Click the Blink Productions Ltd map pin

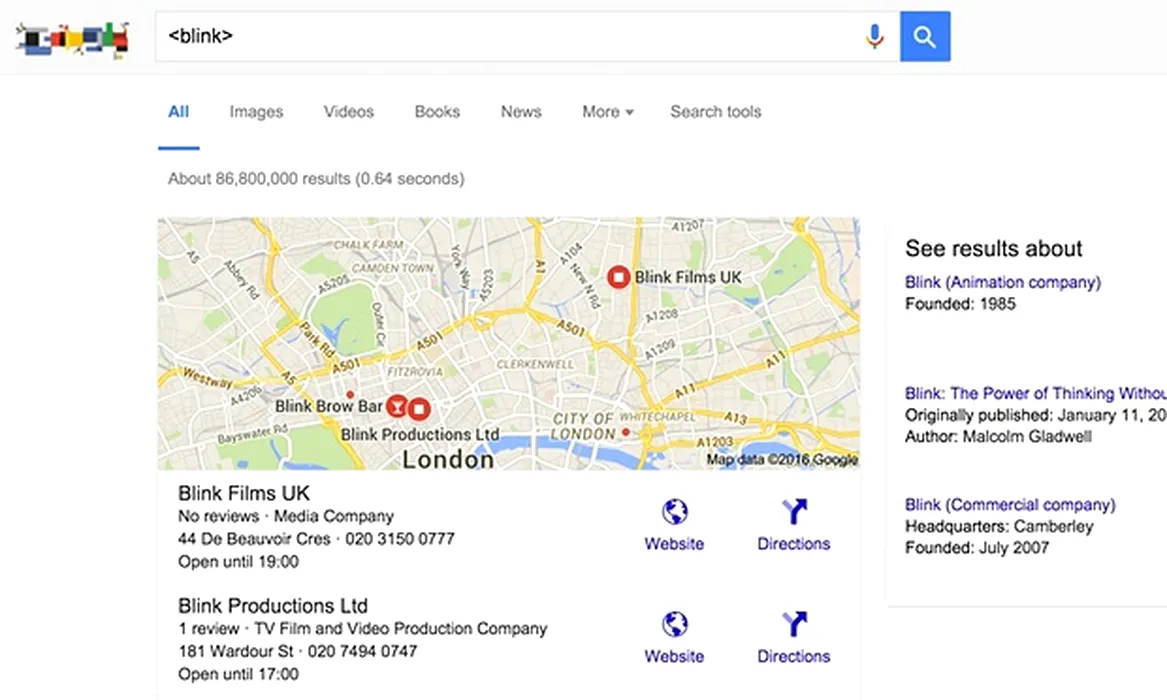(x=420, y=408)
